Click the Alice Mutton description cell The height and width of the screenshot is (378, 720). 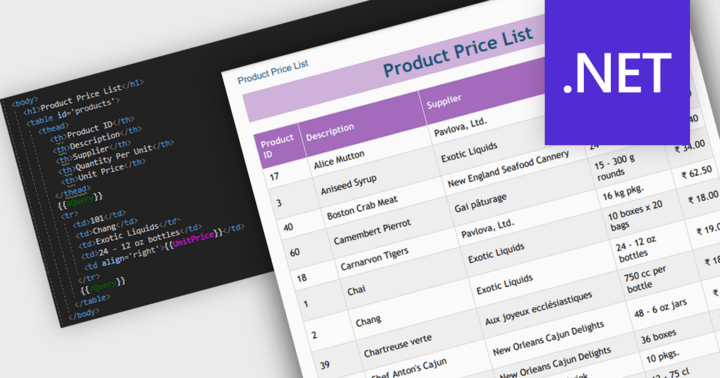[339, 159]
